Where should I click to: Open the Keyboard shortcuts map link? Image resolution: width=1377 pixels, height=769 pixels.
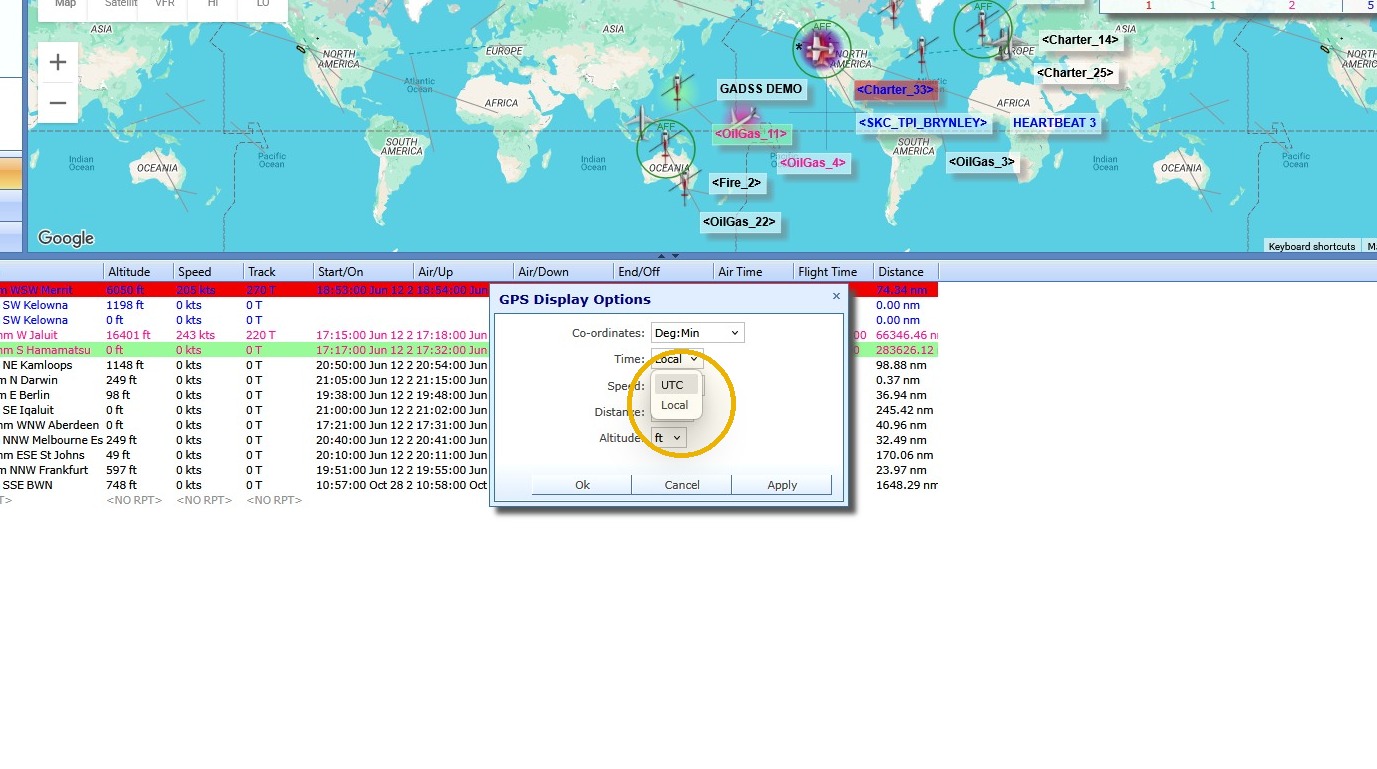[1312, 246]
